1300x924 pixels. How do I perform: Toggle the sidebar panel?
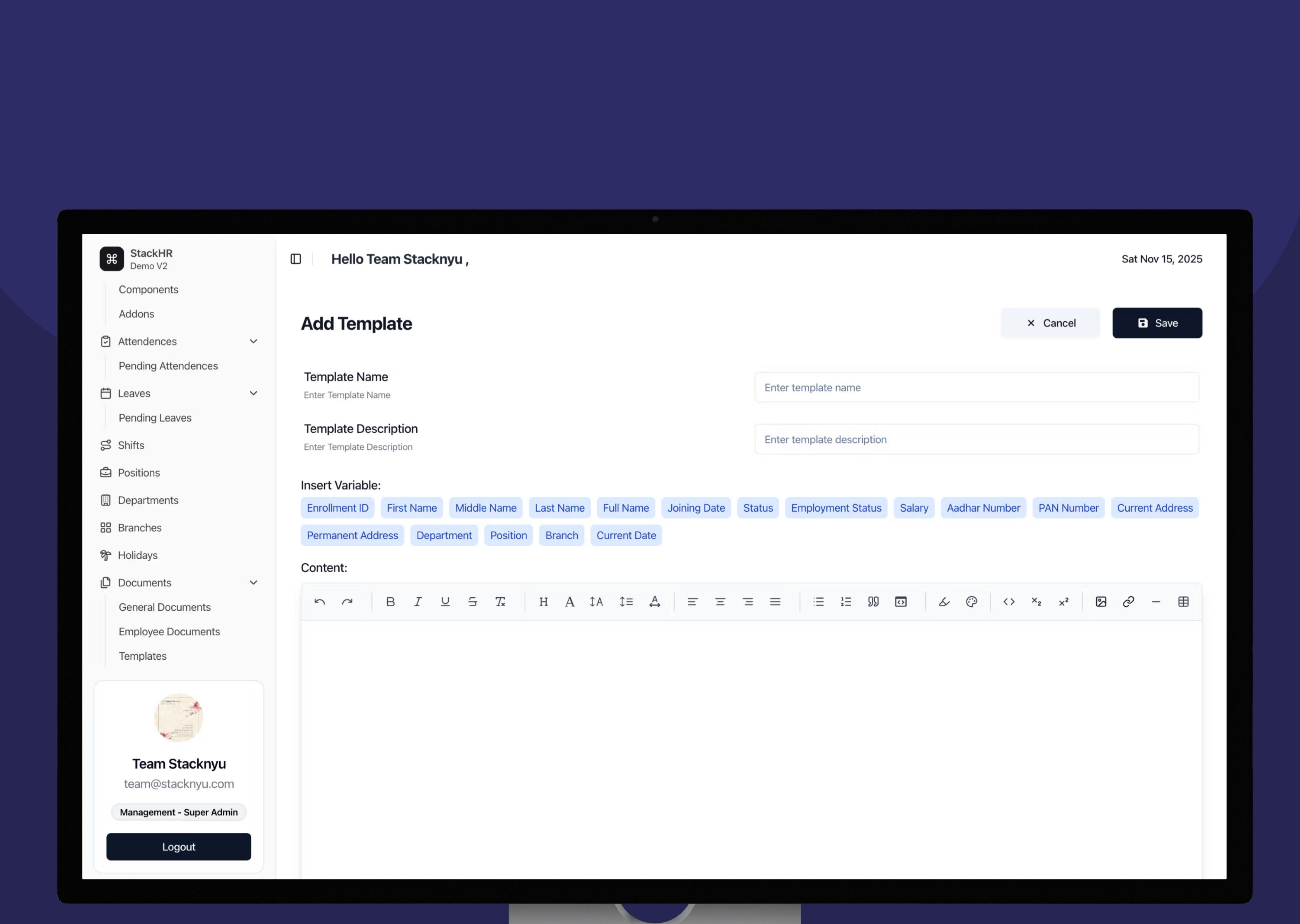[296, 259]
